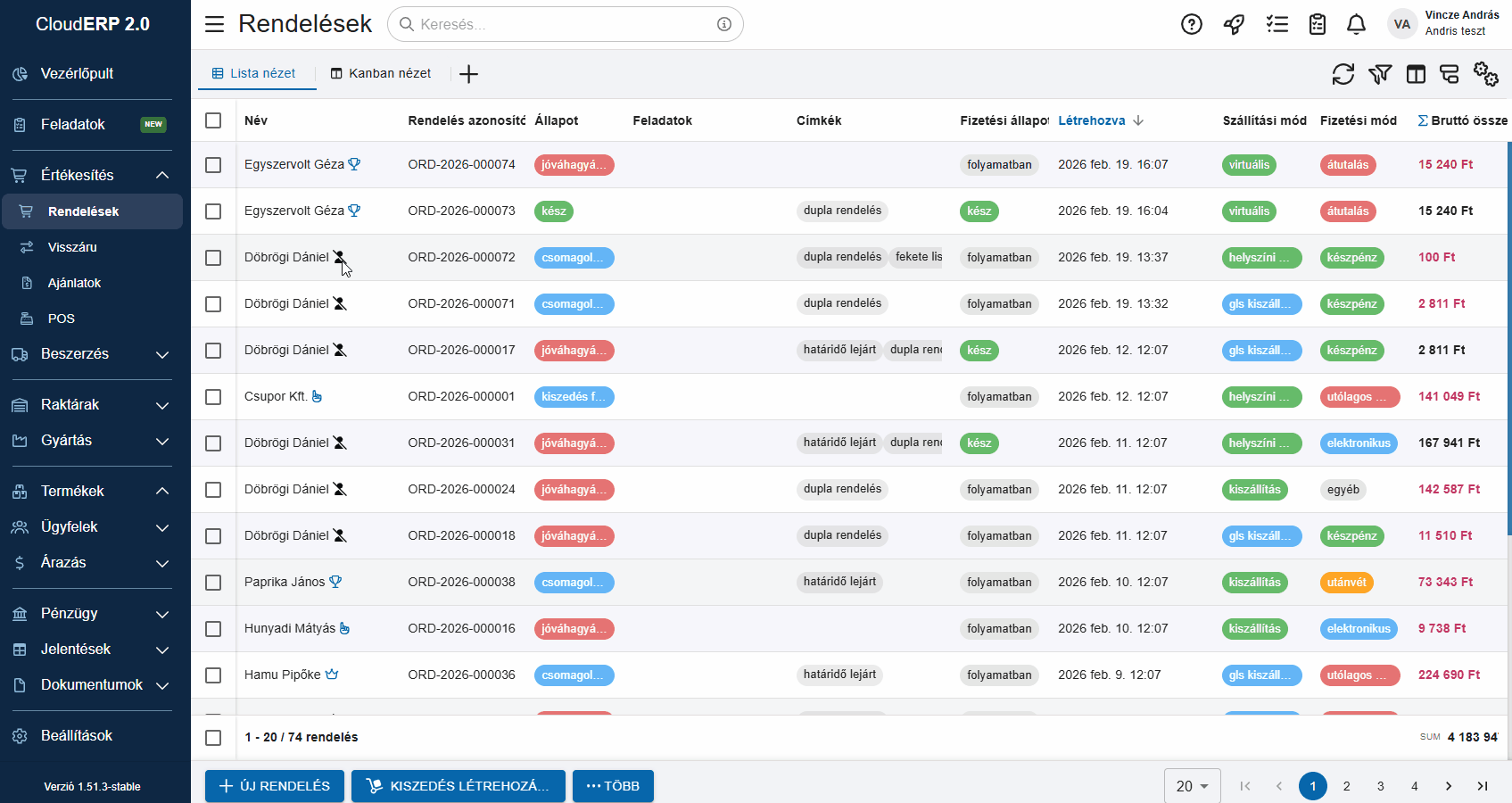Click the ÚJ RENDELÉS button

point(275,786)
